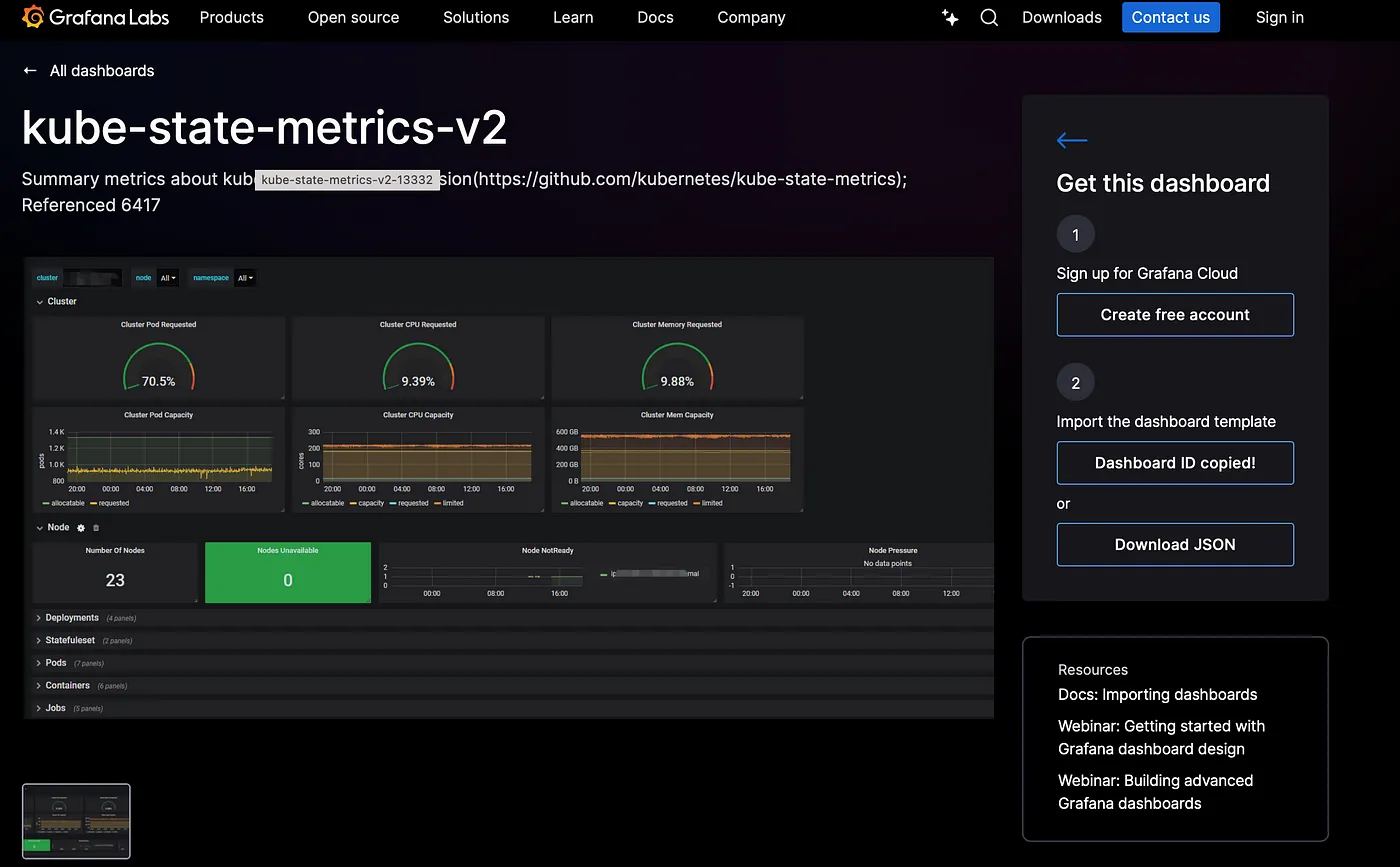The image size is (1400, 867).
Task: Open the cluster variable dropdown
Action: [92, 278]
